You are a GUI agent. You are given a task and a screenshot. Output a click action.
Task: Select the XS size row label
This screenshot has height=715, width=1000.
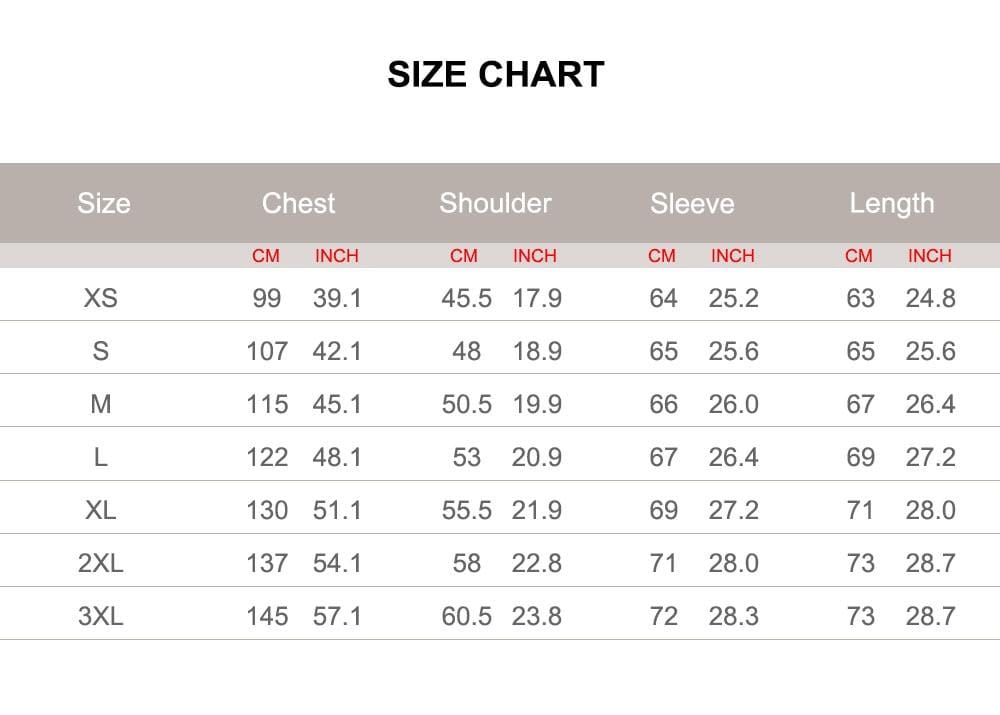(x=101, y=298)
